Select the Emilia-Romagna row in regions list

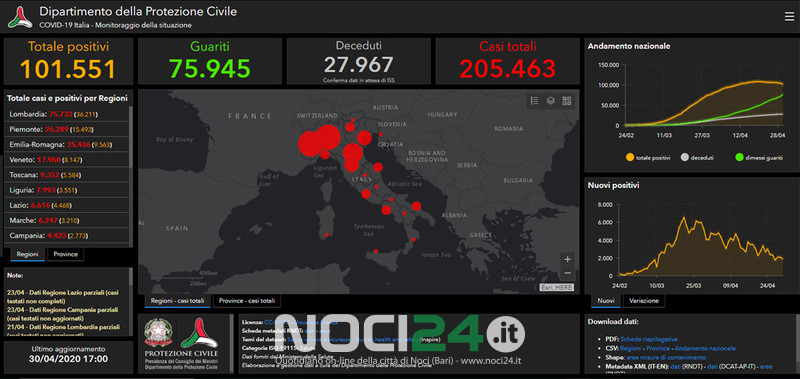(66, 144)
